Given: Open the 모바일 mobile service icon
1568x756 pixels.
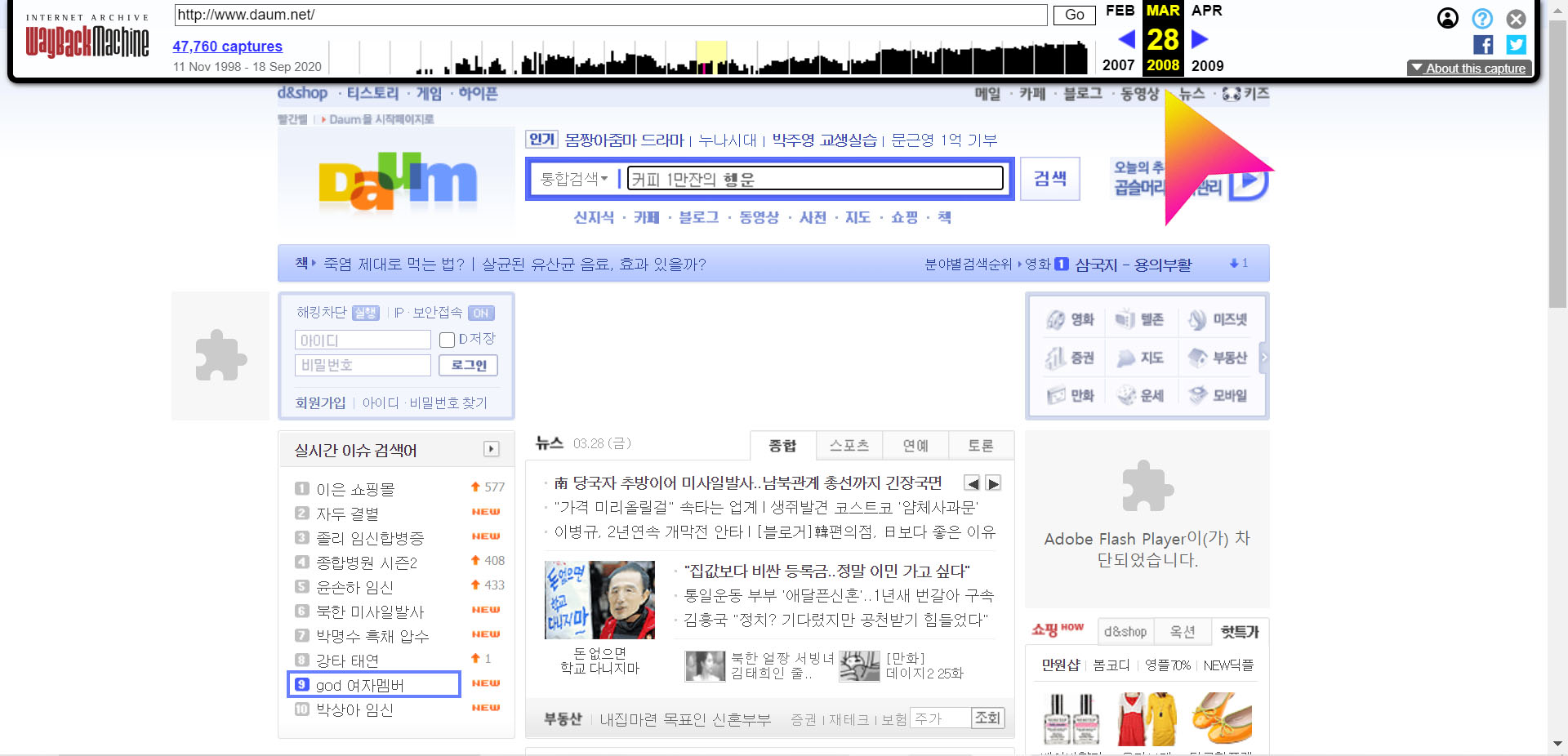Looking at the screenshot, I should point(1217,395).
